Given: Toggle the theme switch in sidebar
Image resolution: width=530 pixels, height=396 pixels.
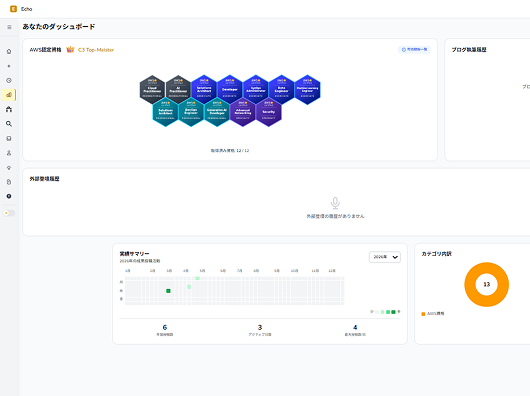Looking at the screenshot, I should (x=9, y=213).
